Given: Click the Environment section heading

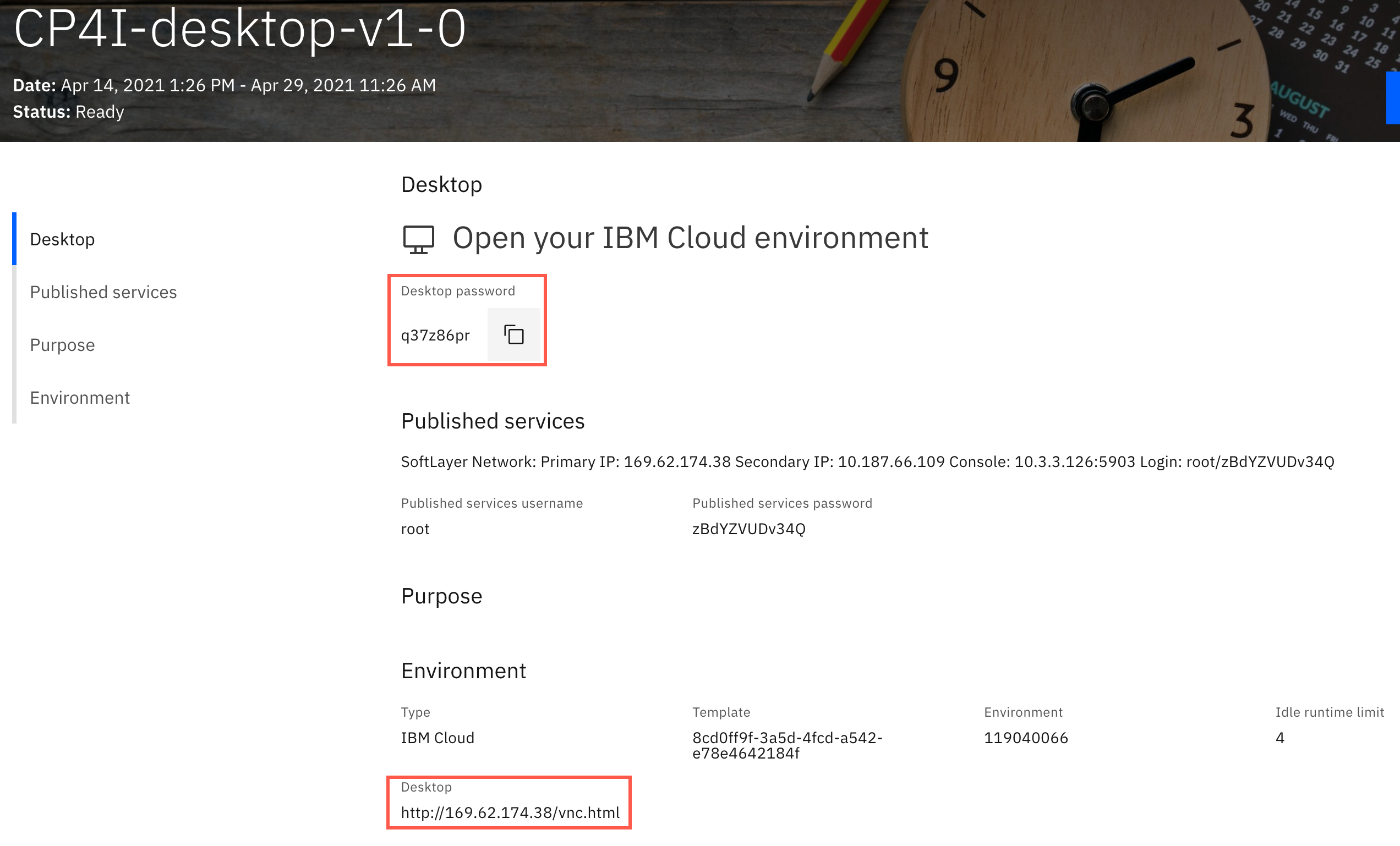Looking at the screenshot, I should click(463, 671).
